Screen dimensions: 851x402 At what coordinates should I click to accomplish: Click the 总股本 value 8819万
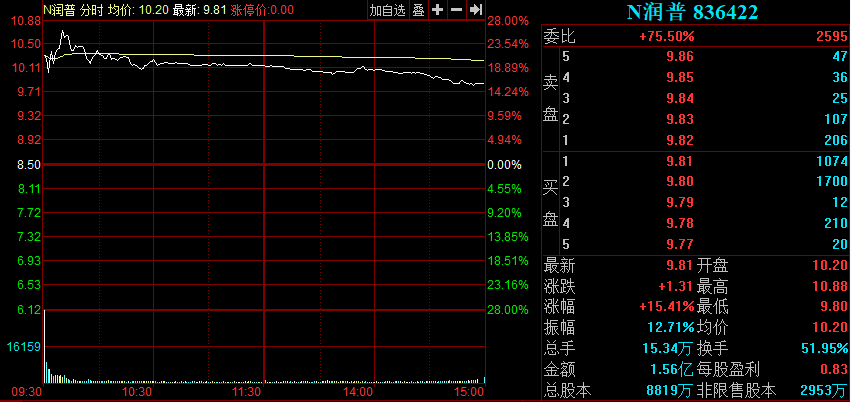pyautogui.click(x=671, y=390)
